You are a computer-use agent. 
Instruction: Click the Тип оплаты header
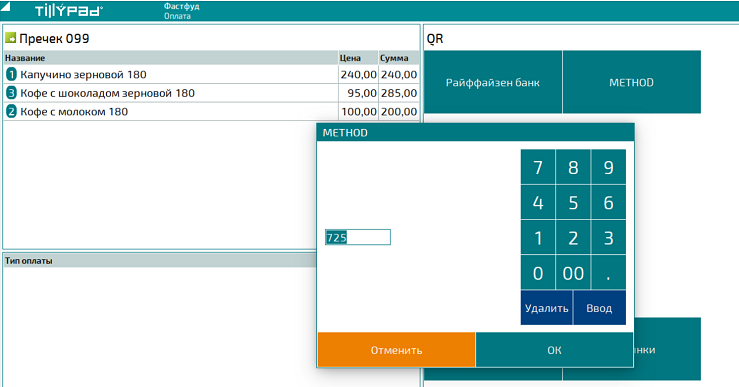[160, 261]
